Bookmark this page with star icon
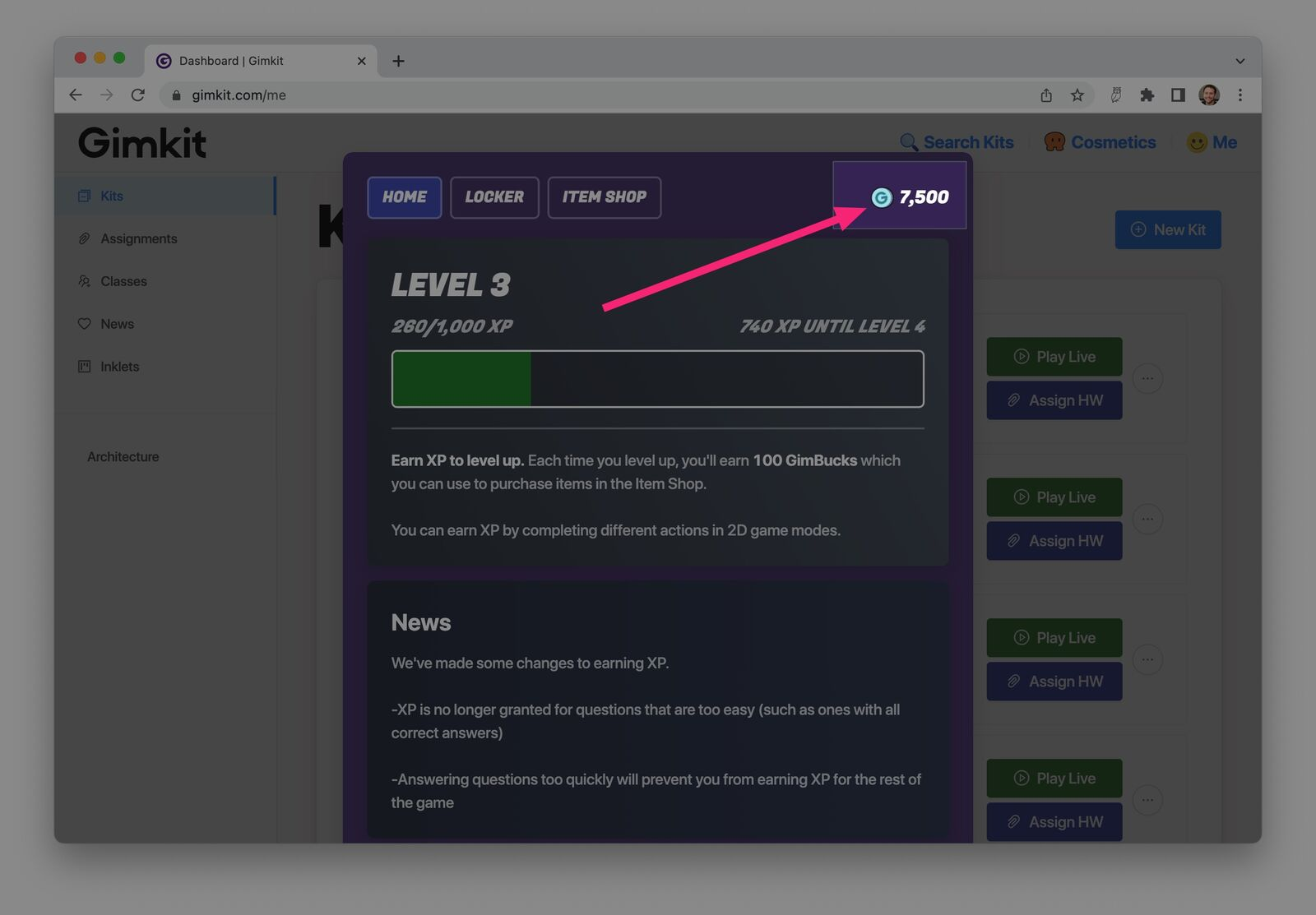This screenshot has width=1316, height=915. [x=1077, y=95]
